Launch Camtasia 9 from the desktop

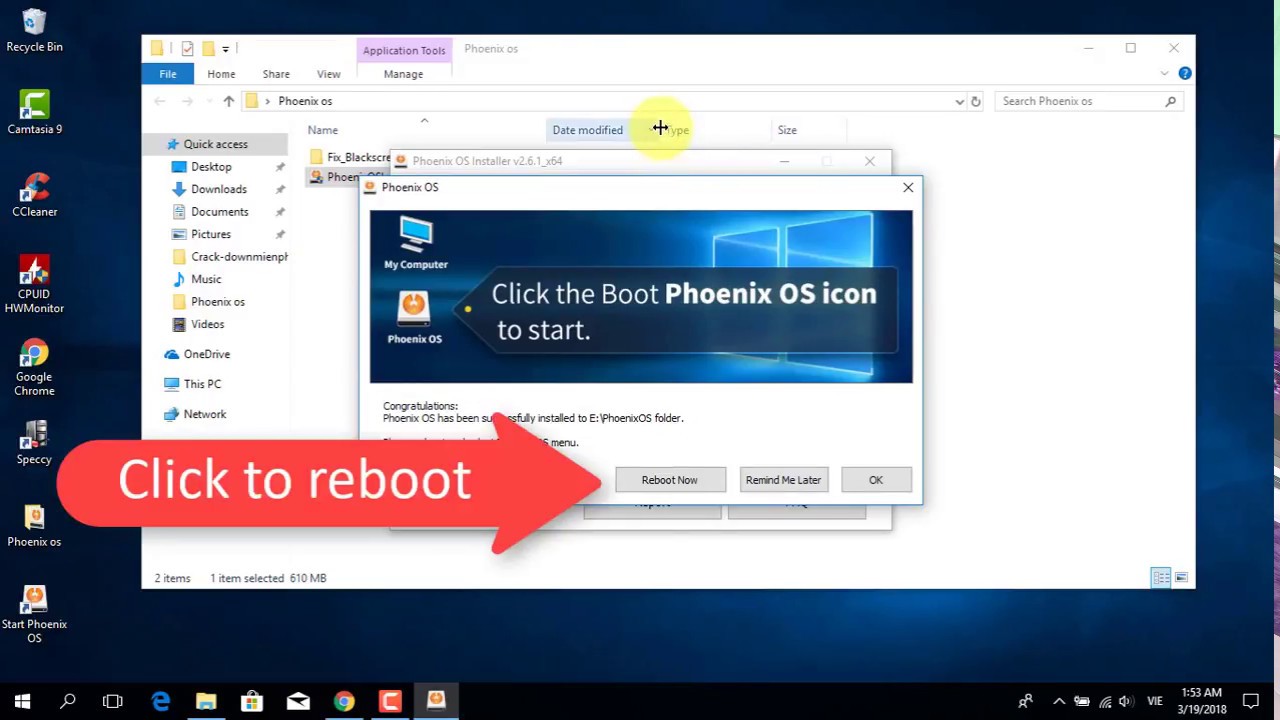[34, 103]
